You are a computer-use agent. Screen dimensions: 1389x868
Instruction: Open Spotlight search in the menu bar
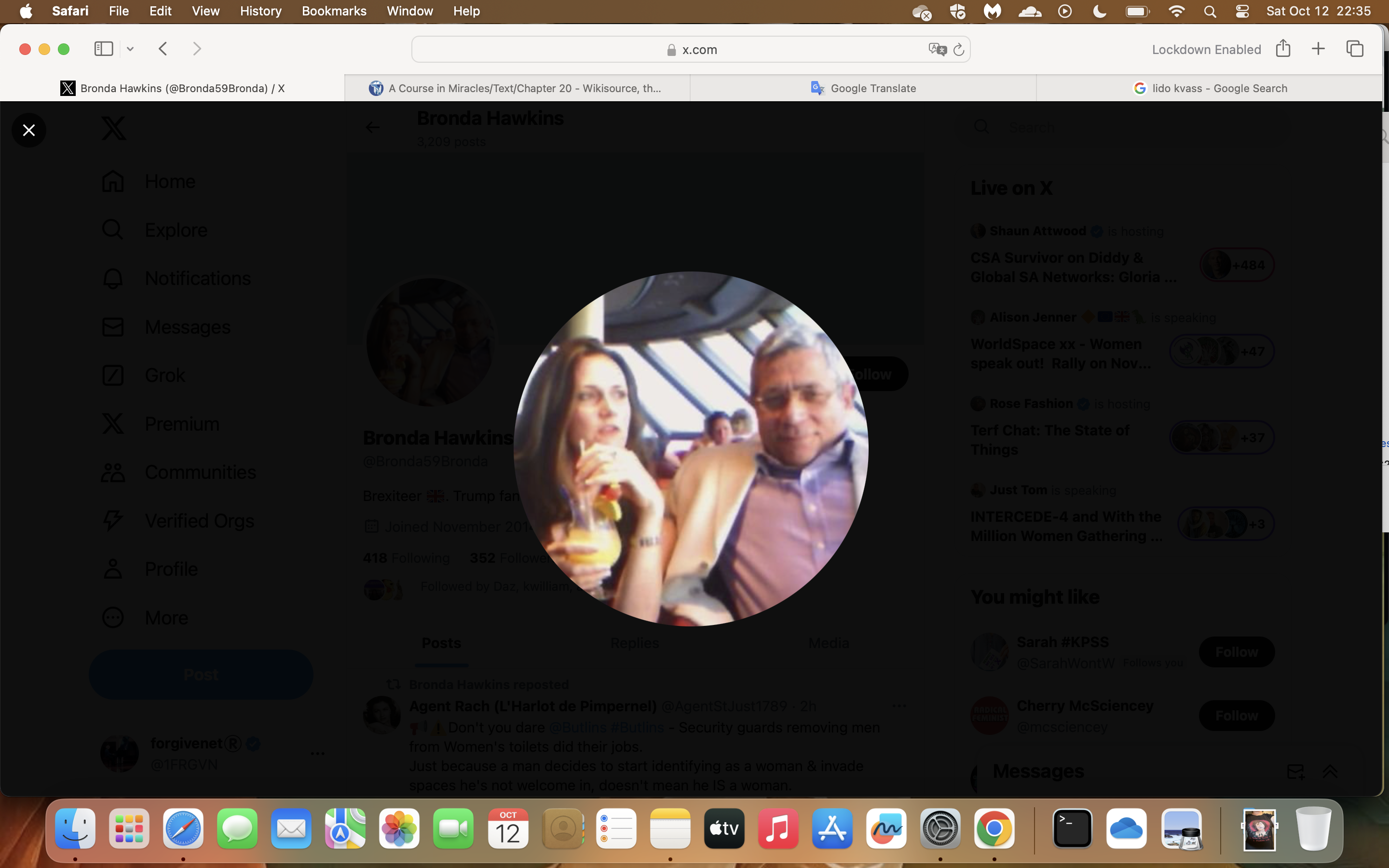tap(1210, 12)
